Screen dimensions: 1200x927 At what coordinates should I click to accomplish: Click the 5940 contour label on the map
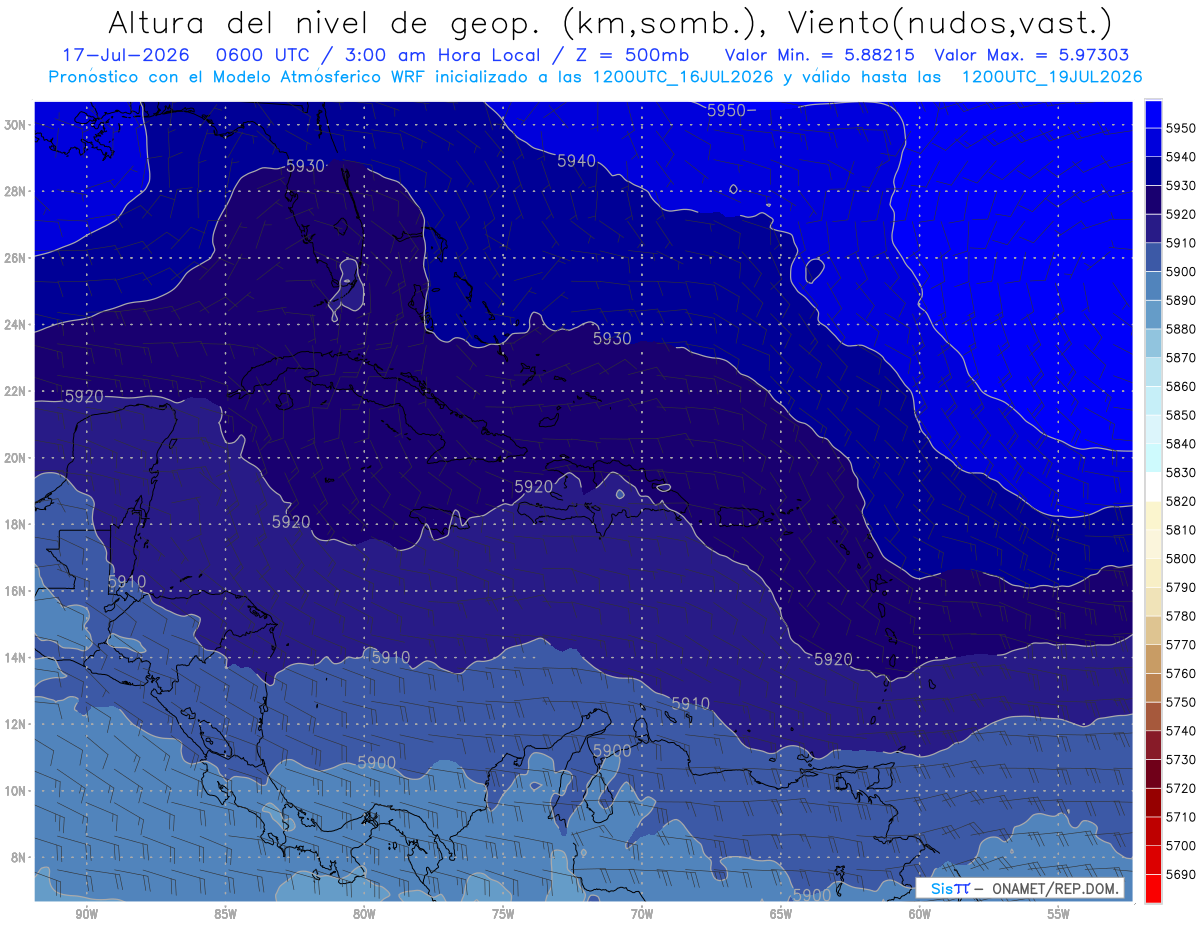tap(576, 161)
